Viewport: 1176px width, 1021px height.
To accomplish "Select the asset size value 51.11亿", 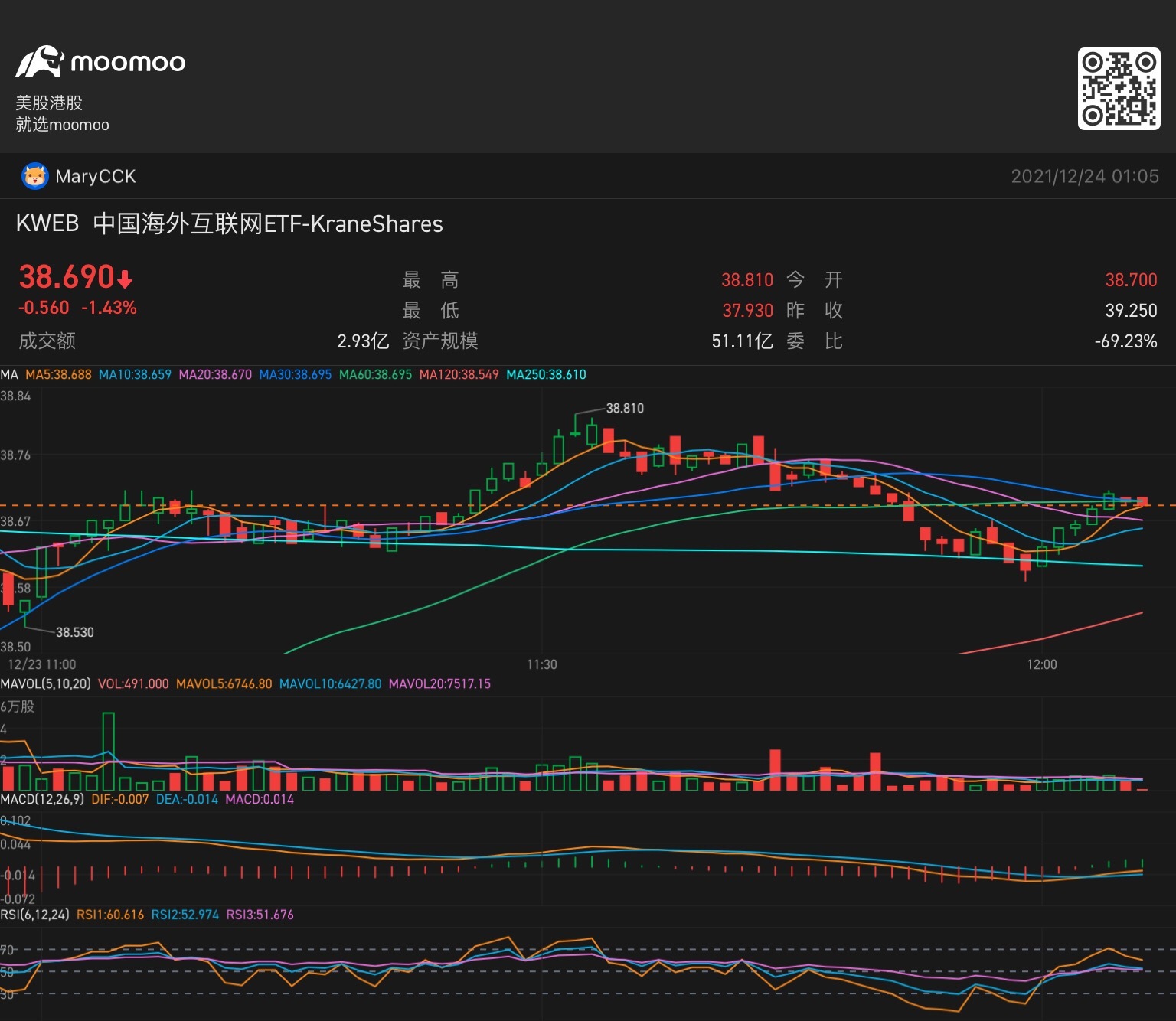I will click(x=743, y=341).
